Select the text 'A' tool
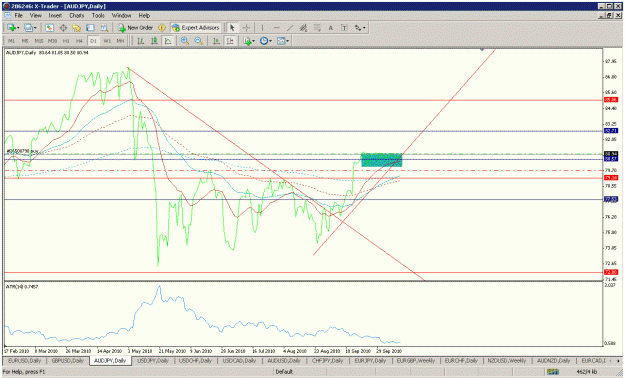This screenshot has height=378, width=625. pyautogui.click(x=330, y=28)
